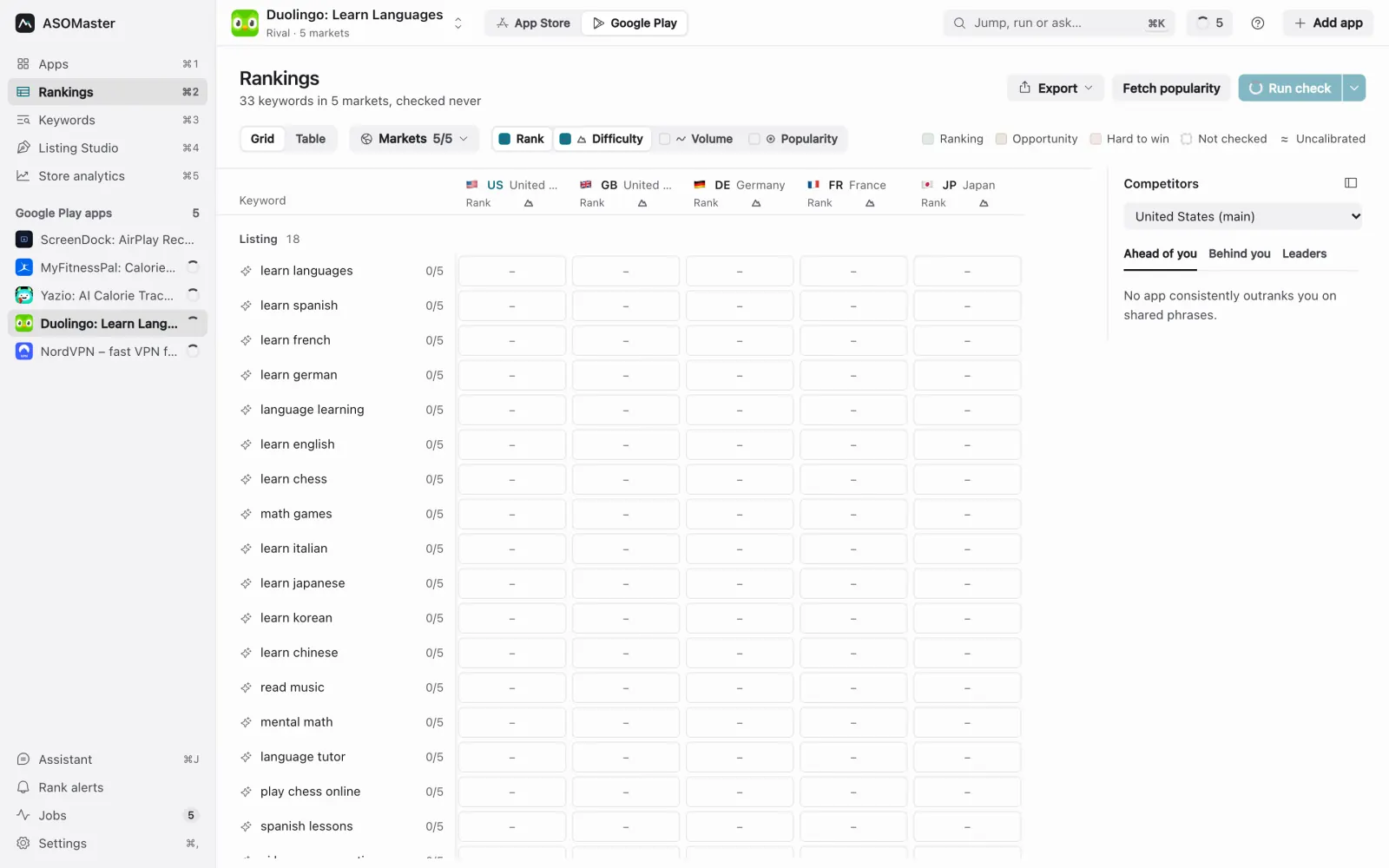Screen dimensions: 1389x868
Task: Click the ASOMaster logo icon
Action: coord(25,23)
